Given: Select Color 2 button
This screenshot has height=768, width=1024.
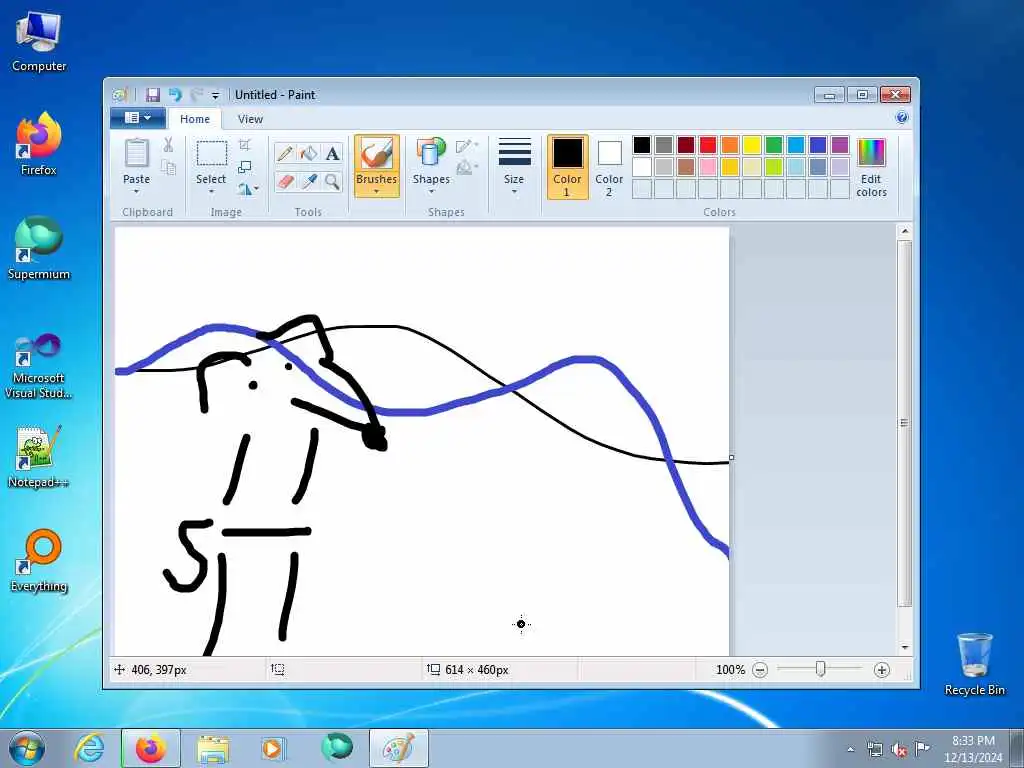Looking at the screenshot, I should point(609,167).
